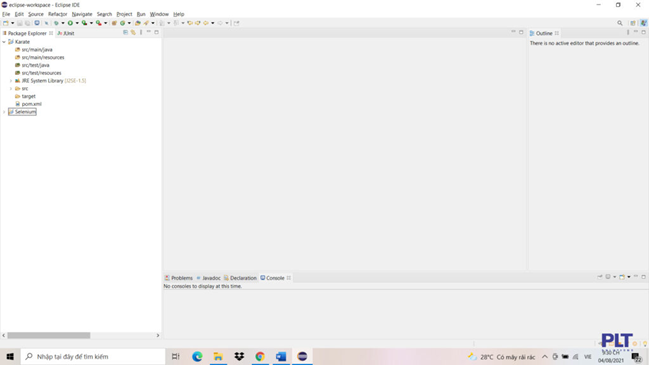Maximize the Package Explorer view
The image size is (649, 365).
pos(156,32)
